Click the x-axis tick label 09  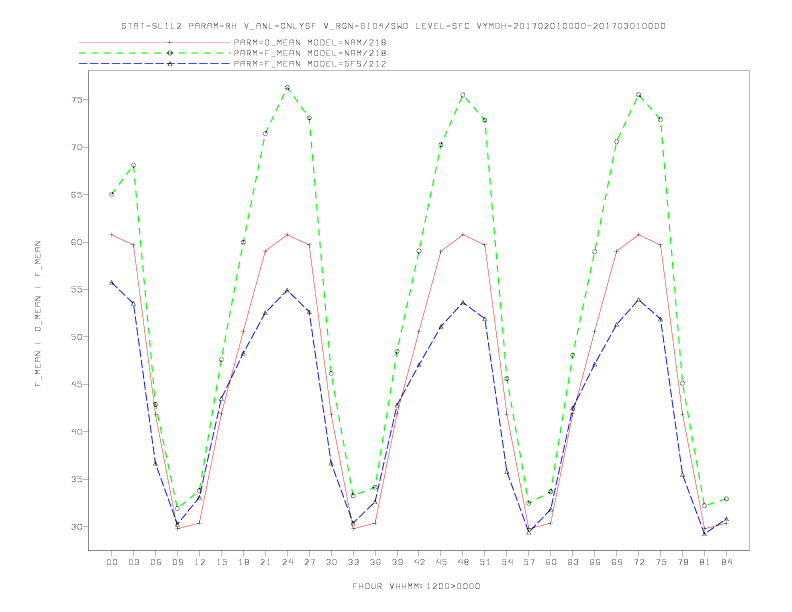[177, 562]
